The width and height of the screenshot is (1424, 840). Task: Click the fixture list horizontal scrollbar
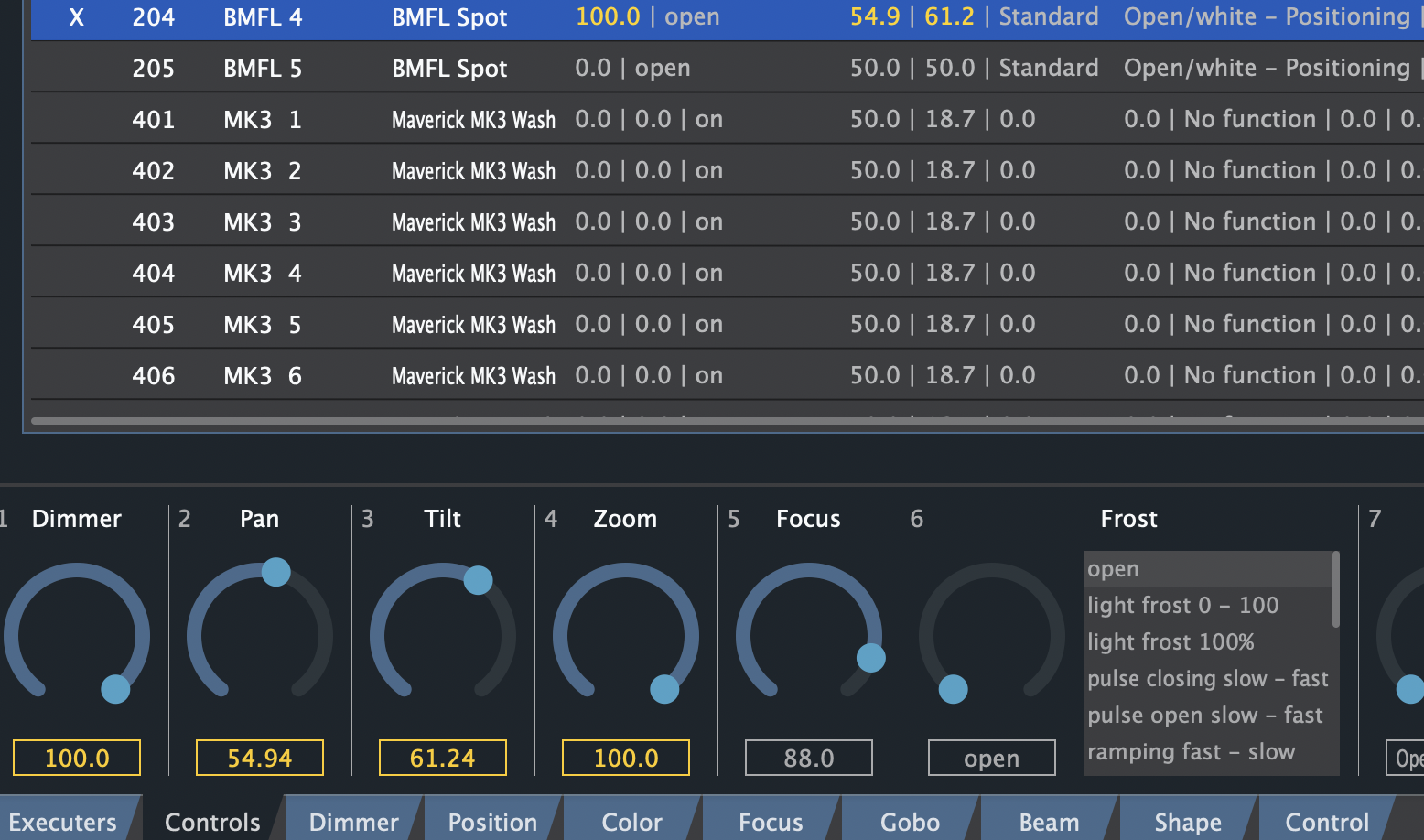[723, 421]
